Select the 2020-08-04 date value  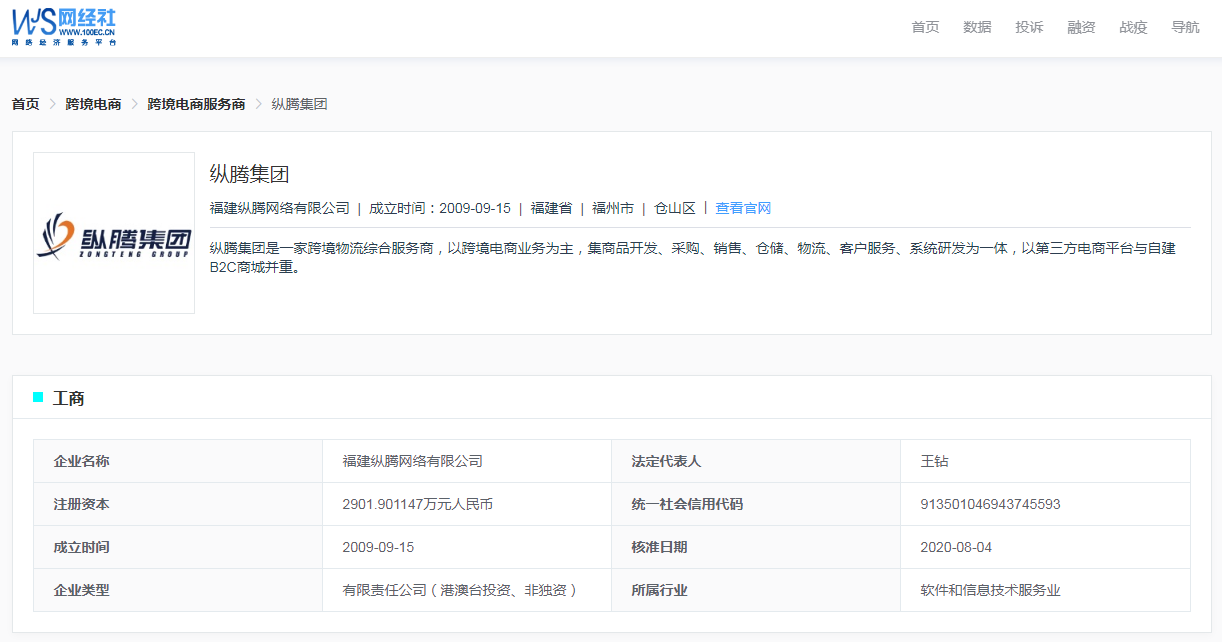pyautogui.click(x=956, y=547)
